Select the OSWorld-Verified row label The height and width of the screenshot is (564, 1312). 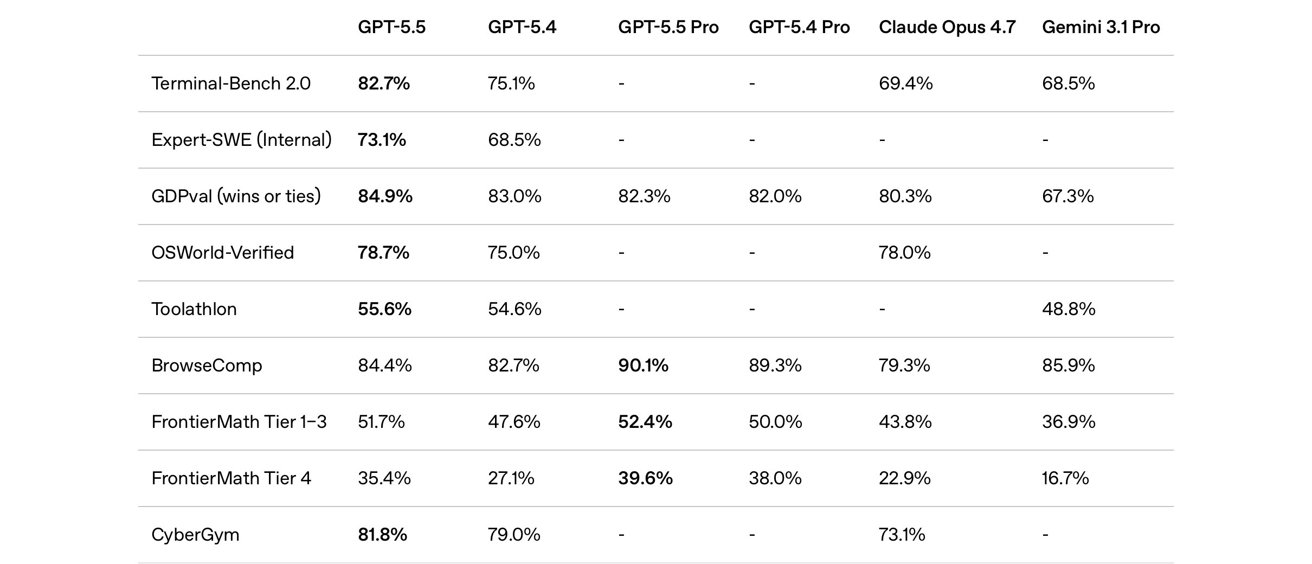coord(223,252)
